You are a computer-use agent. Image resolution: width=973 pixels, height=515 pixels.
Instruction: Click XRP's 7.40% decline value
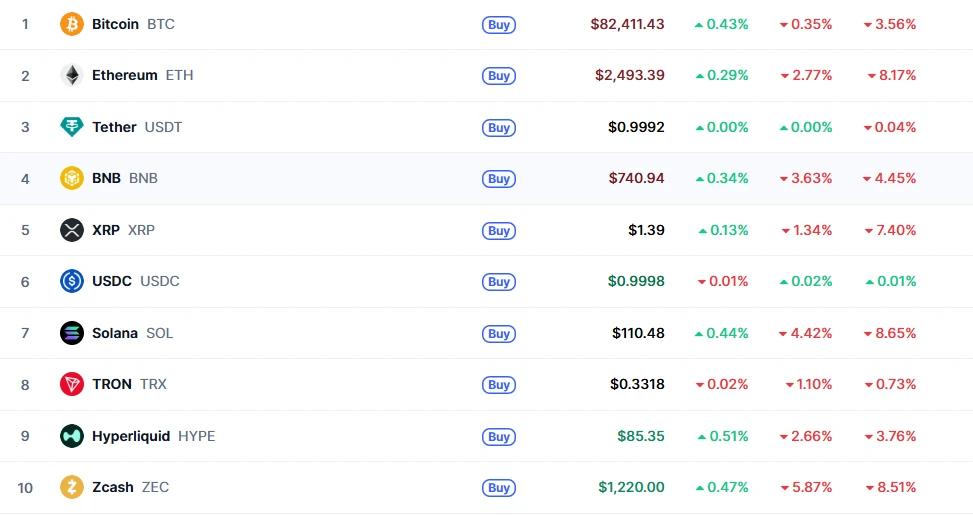pyautogui.click(x=890, y=230)
